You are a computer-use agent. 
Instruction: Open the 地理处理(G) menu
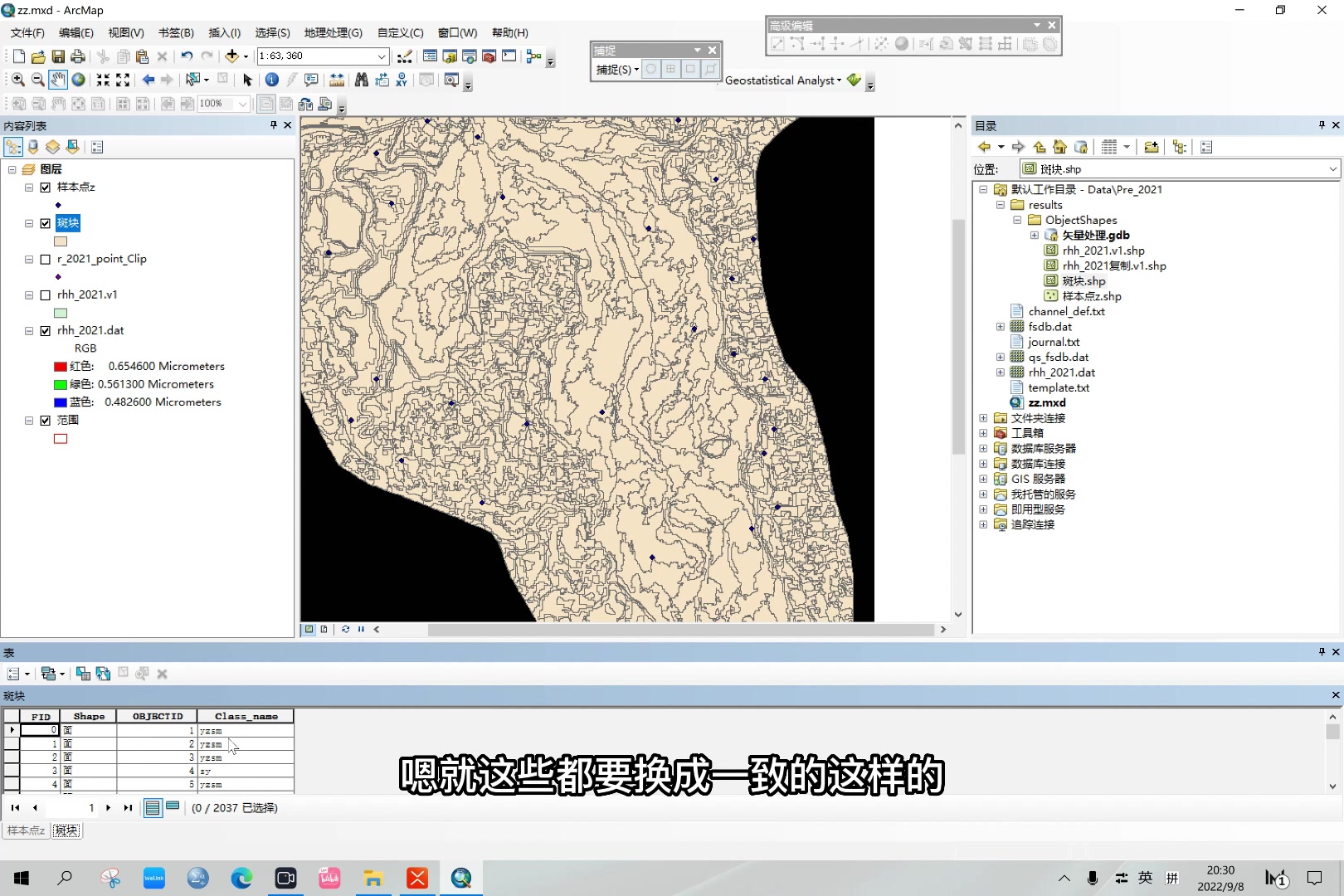pos(333,33)
